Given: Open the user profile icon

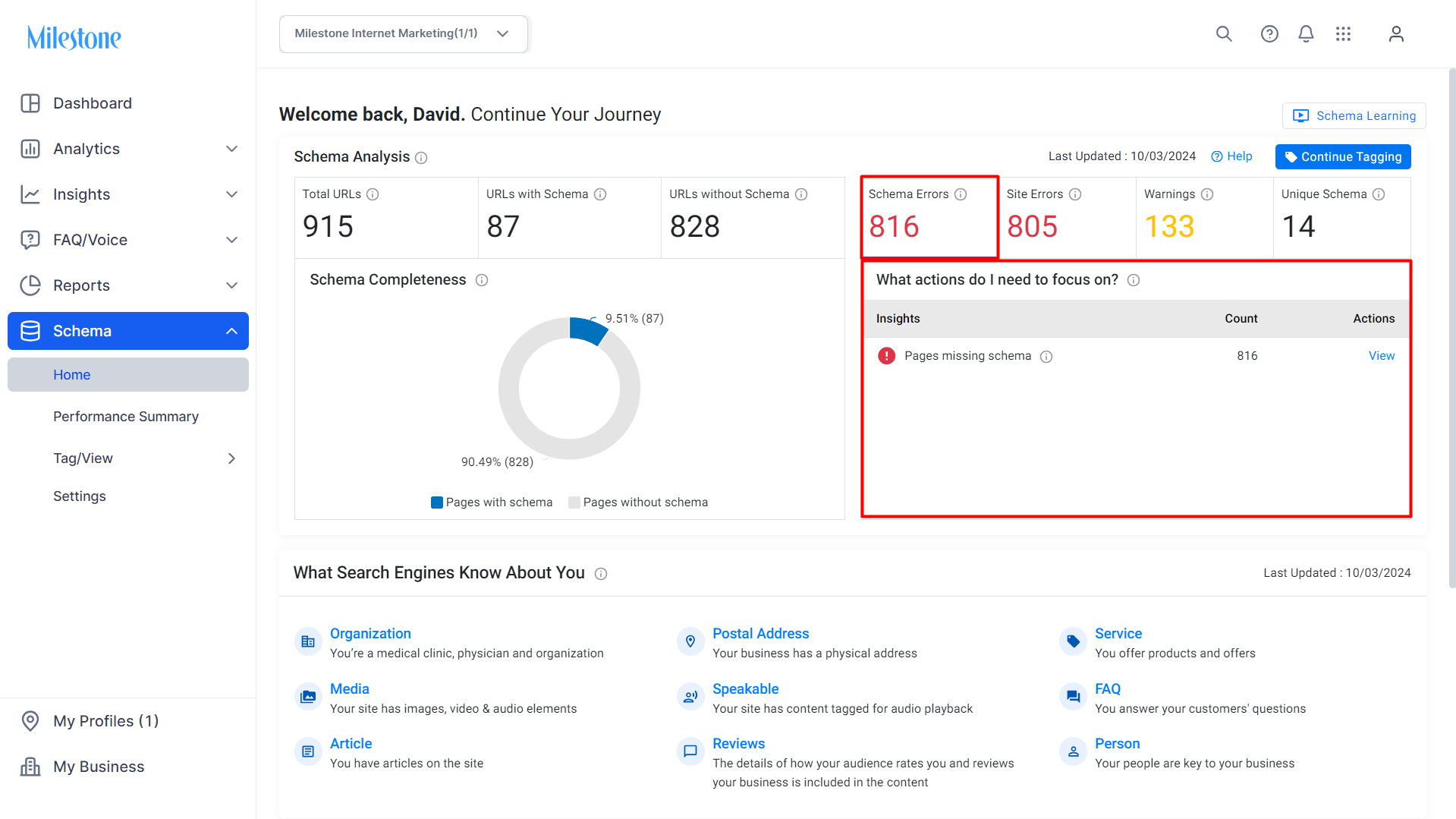Looking at the screenshot, I should tap(1396, 33).
